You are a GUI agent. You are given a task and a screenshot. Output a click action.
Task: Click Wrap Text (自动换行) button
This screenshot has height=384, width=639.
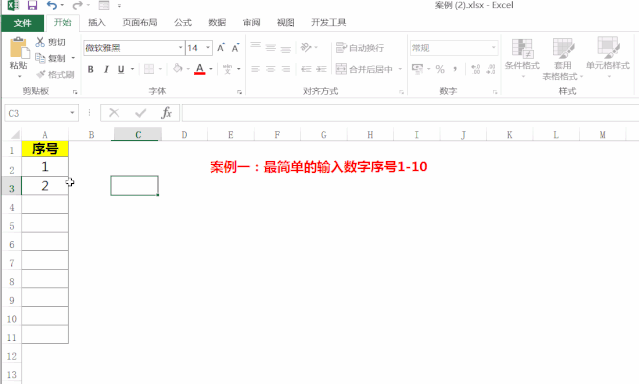[360, 48]
